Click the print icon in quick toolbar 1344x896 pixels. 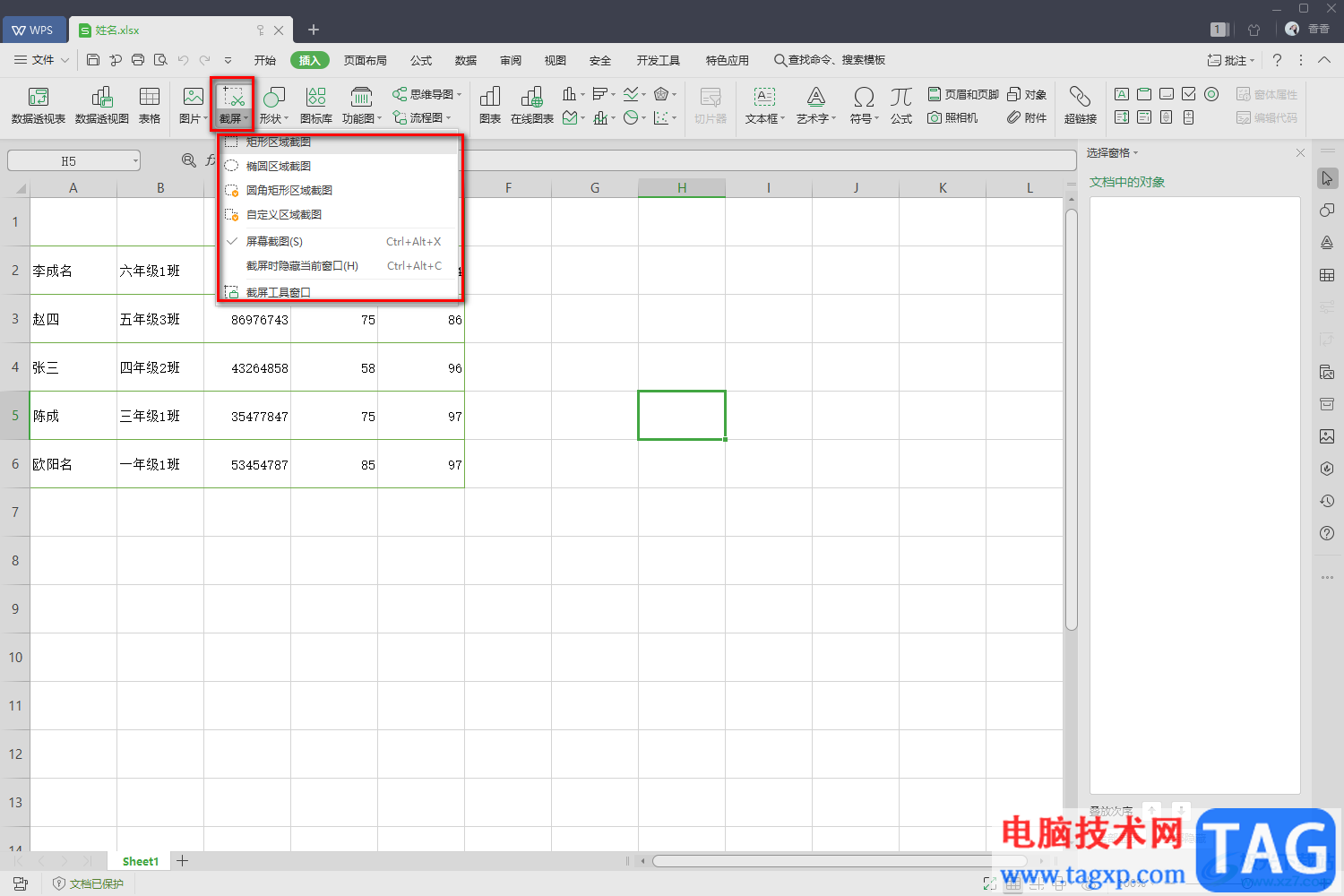pyautogui.click(x=138, y=60)
